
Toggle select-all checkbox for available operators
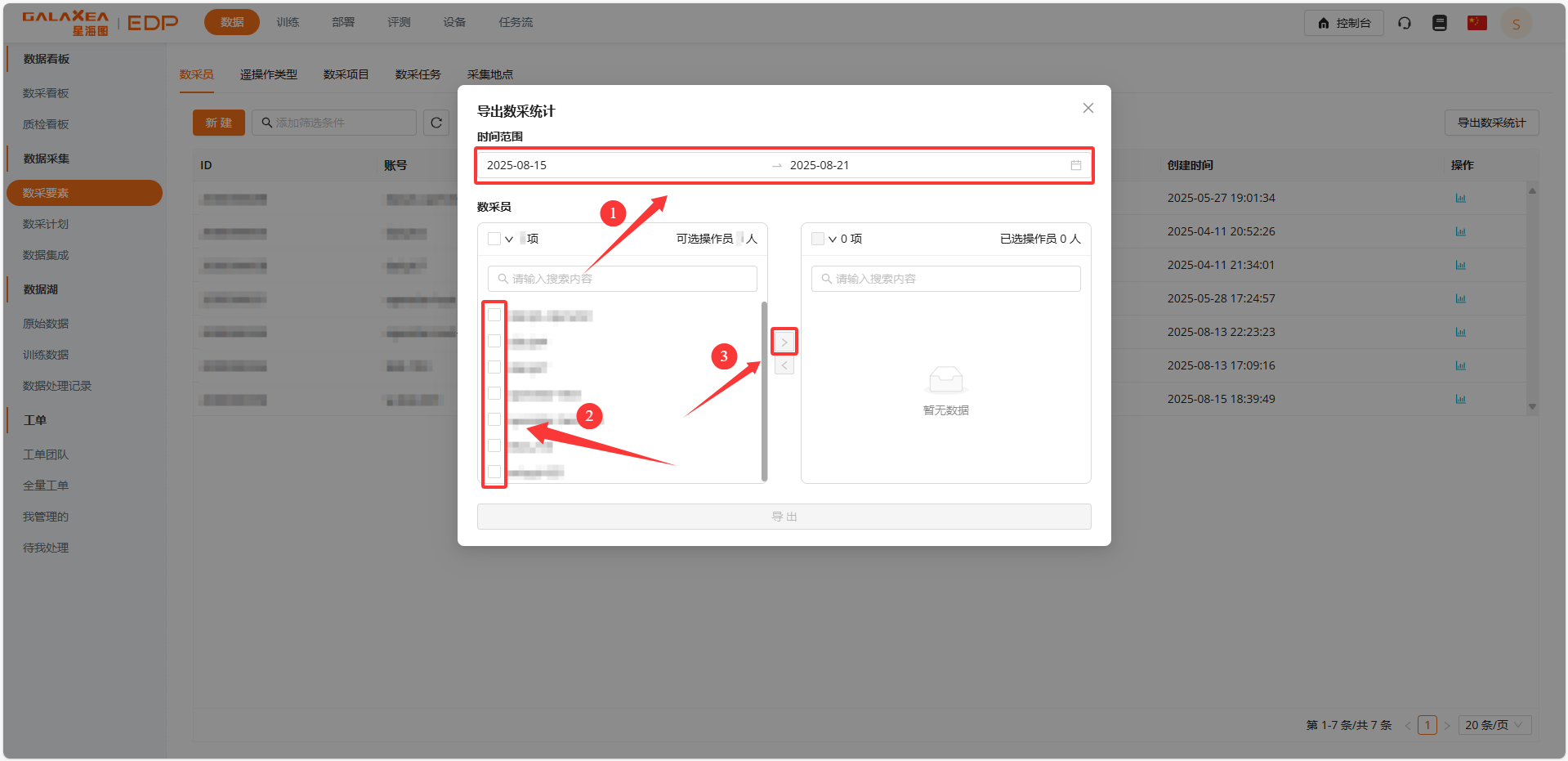494,239
